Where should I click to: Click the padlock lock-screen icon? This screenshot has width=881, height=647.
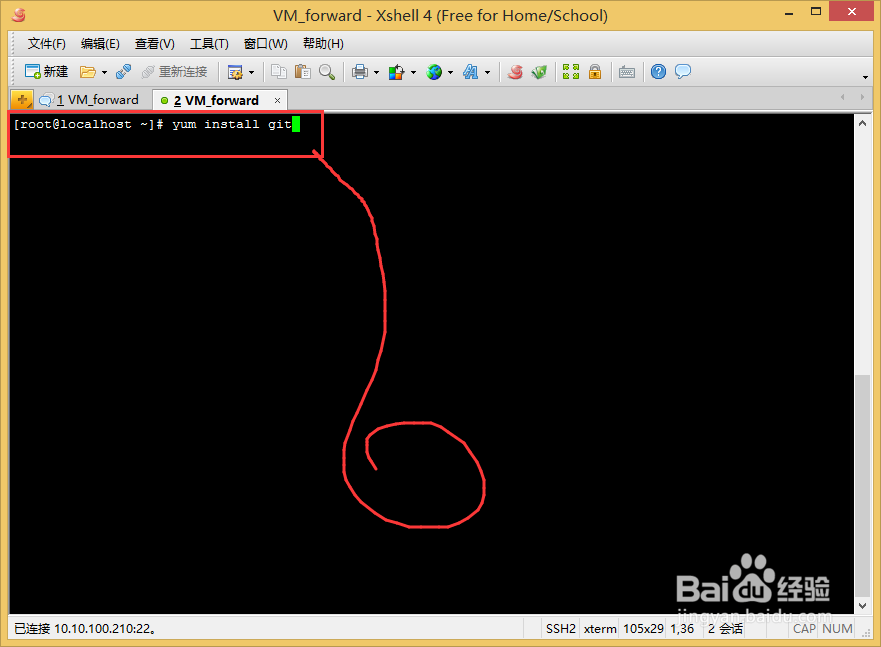coord(595,71)
